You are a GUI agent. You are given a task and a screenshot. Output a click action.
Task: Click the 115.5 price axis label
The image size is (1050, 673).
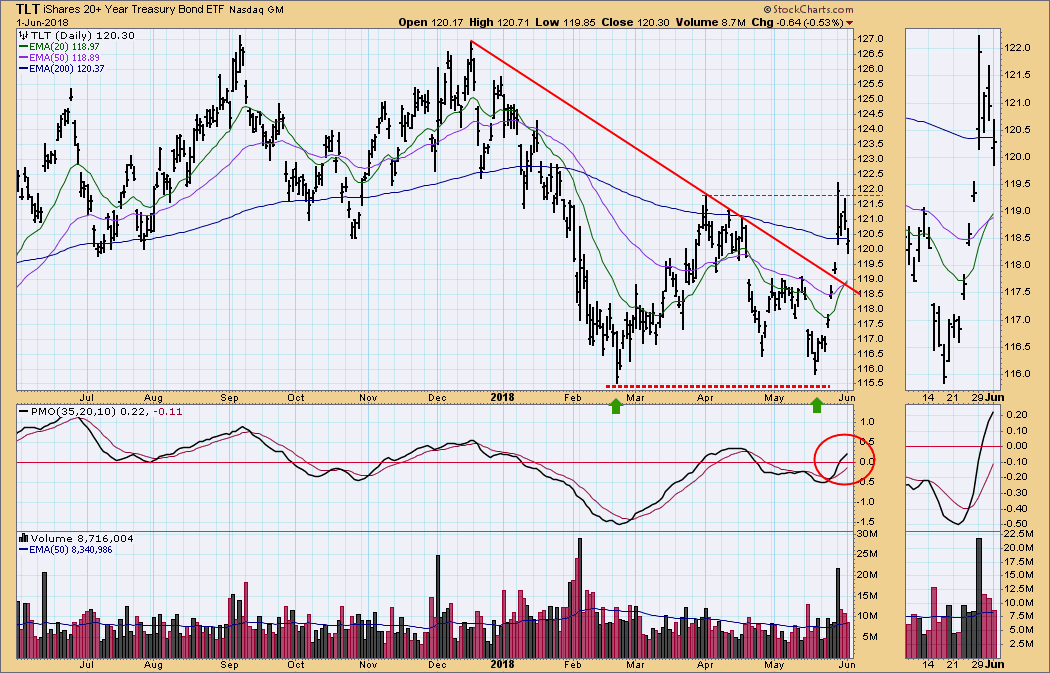coord(870,384)
